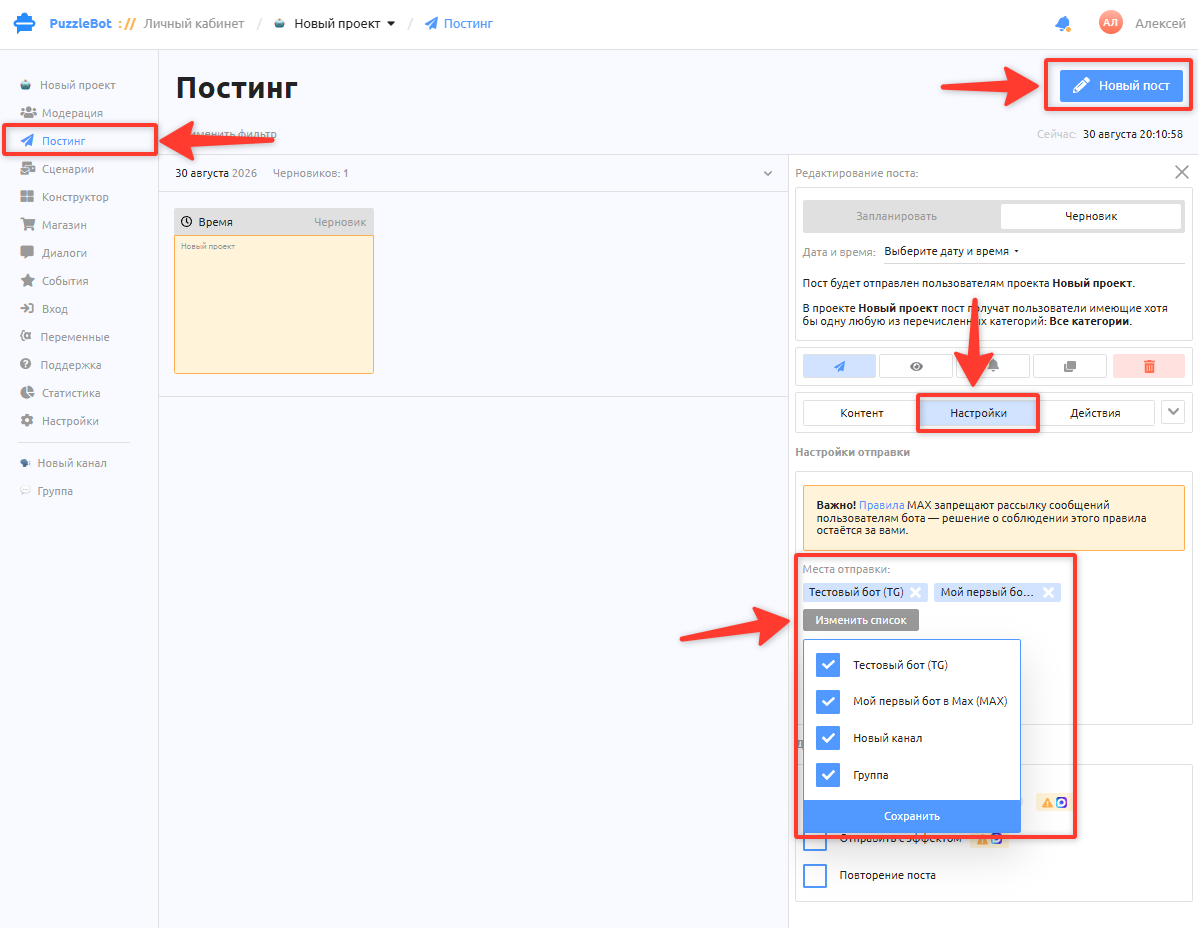Expand the chevron next to Действия tab

(1173, 412)
